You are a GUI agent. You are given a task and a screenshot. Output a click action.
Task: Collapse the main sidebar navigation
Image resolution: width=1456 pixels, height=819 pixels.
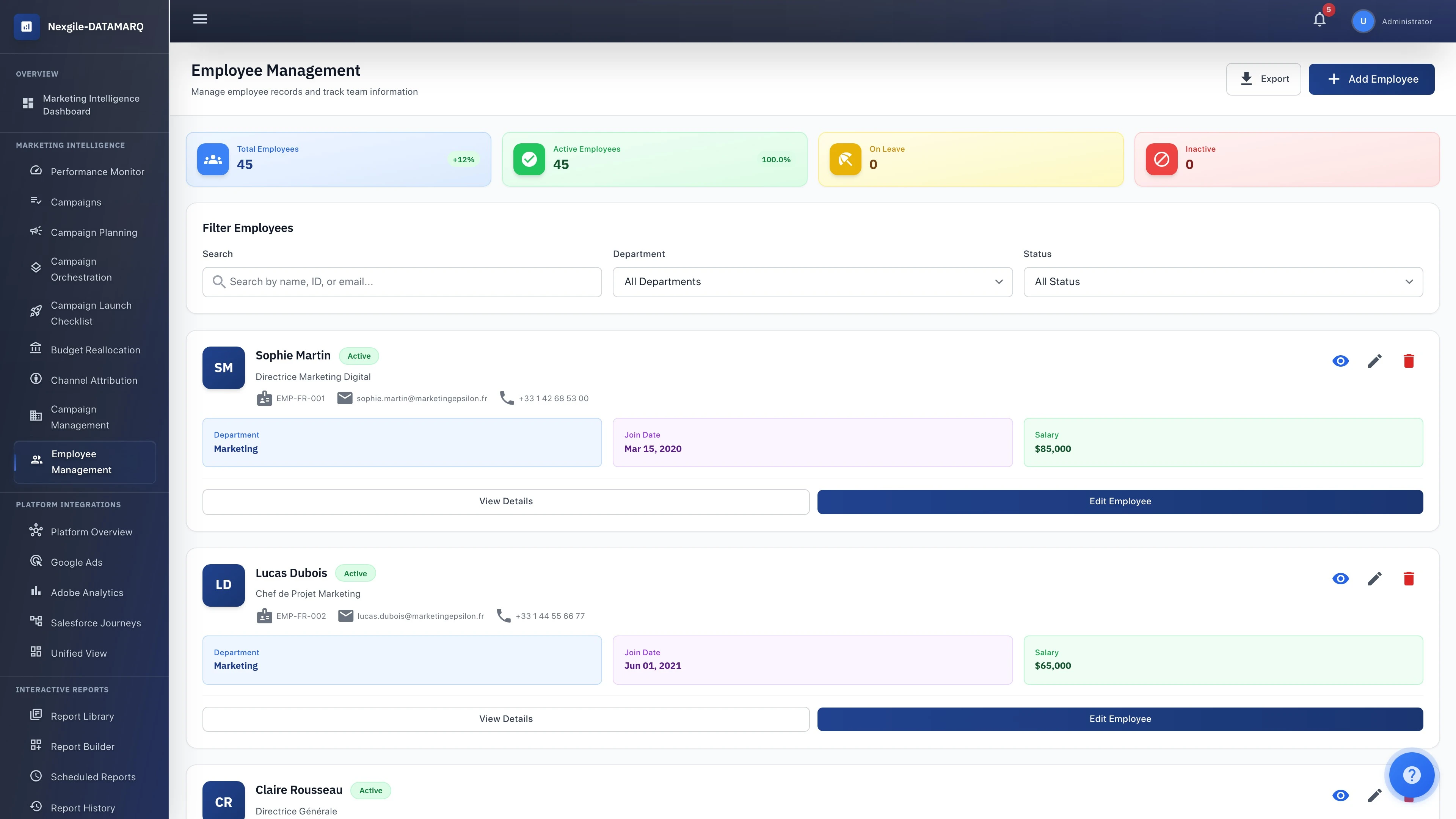200,19
